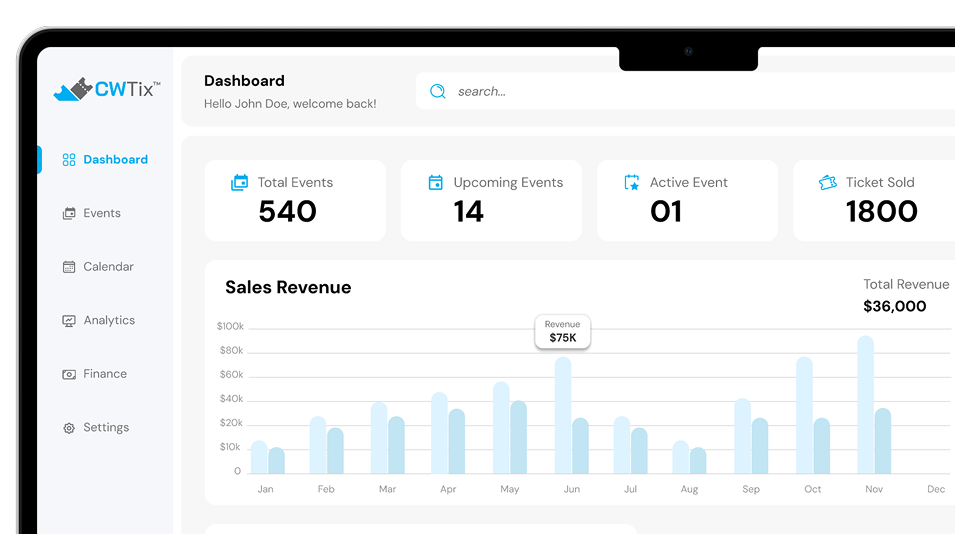Focus the search input field
The width and height of the screenshot is (955, 534).
685,91
